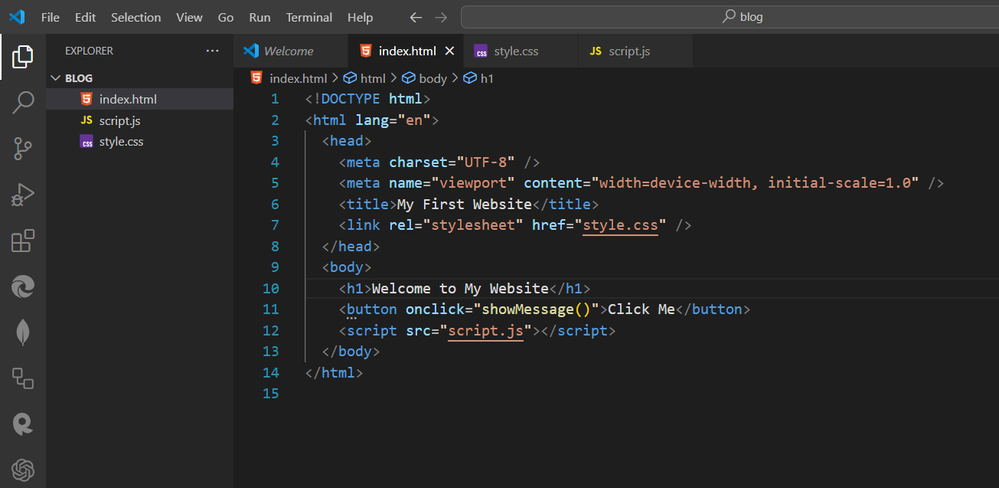Open the Search view icon

pyautogui.click(x=23, y=103)
